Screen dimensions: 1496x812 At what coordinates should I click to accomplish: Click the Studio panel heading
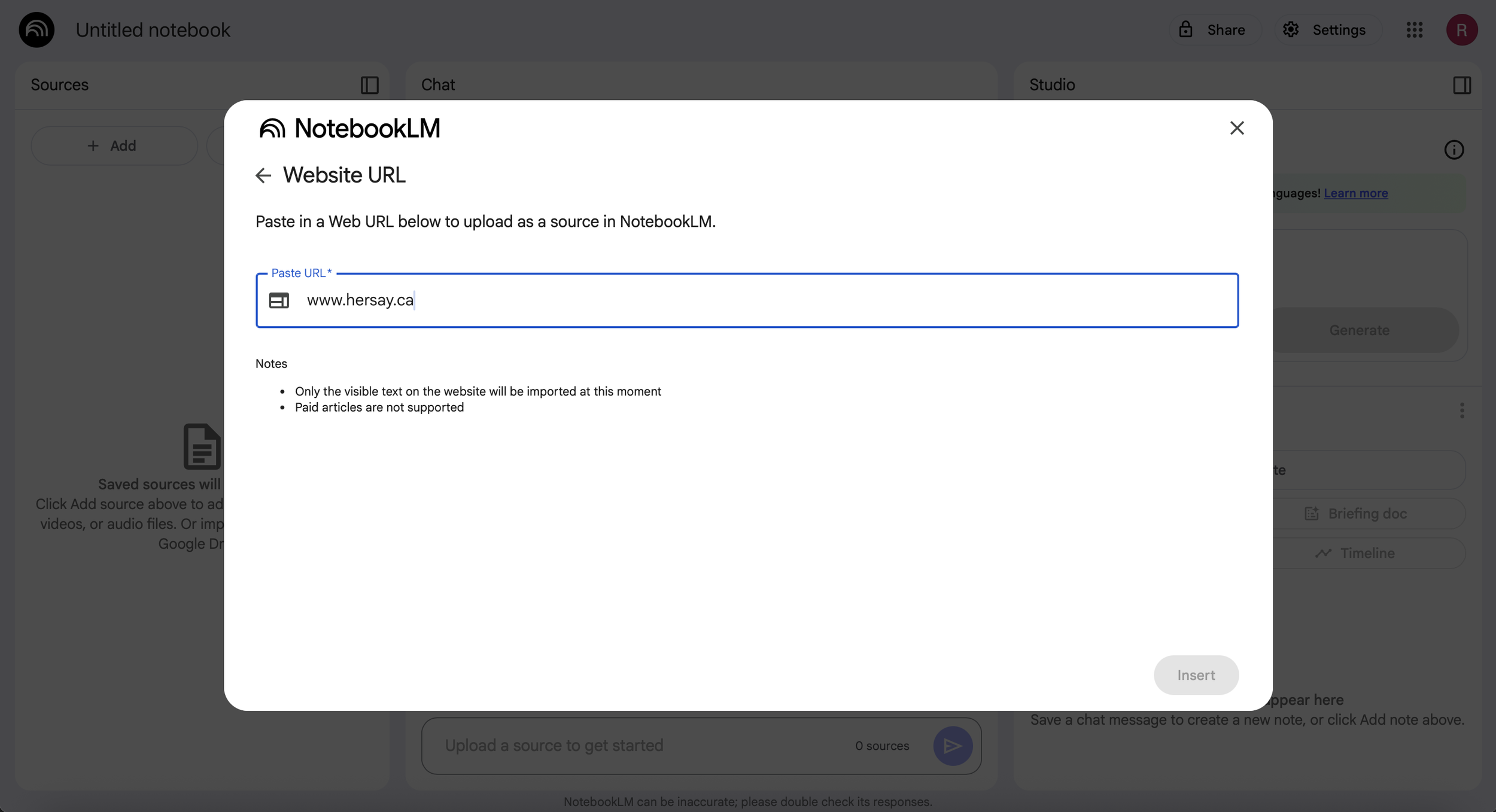tap(1052, 85)
